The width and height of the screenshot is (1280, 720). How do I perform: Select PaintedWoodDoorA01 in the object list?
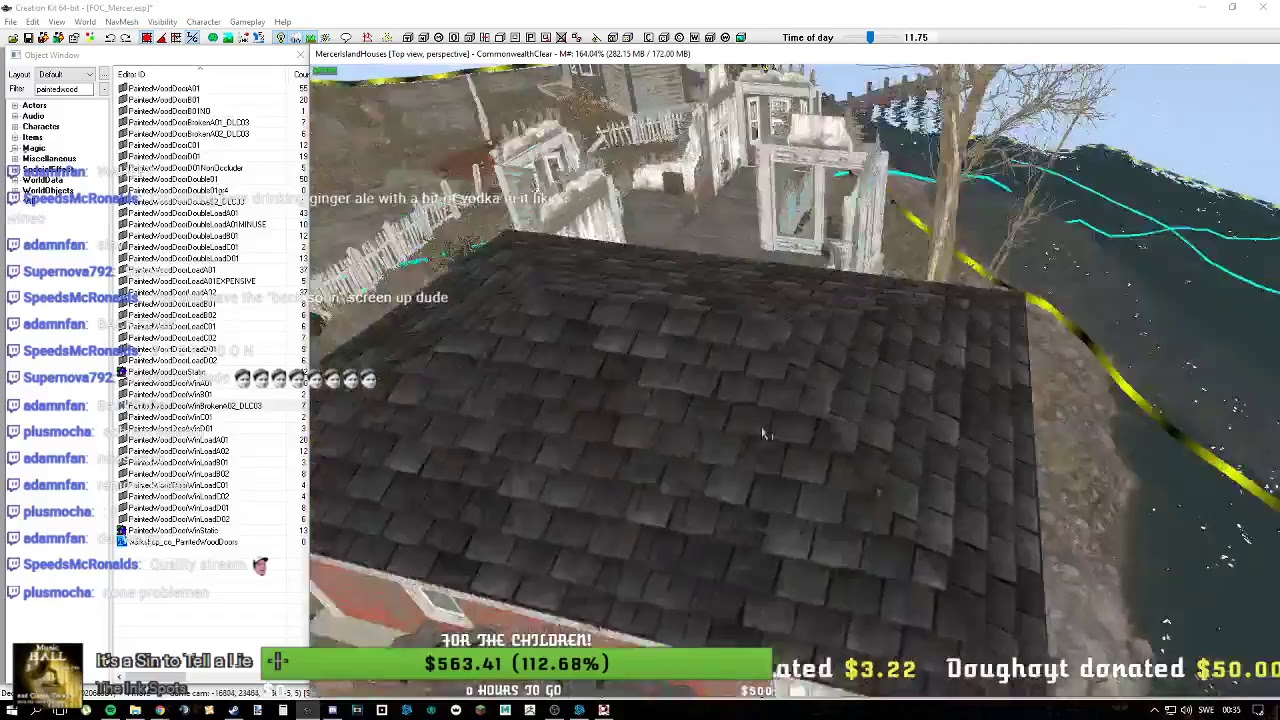click(163, 88)
